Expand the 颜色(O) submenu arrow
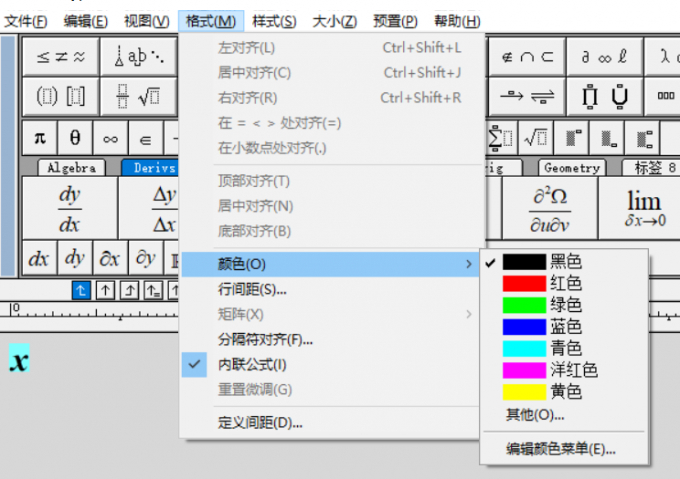 (469, 264)
